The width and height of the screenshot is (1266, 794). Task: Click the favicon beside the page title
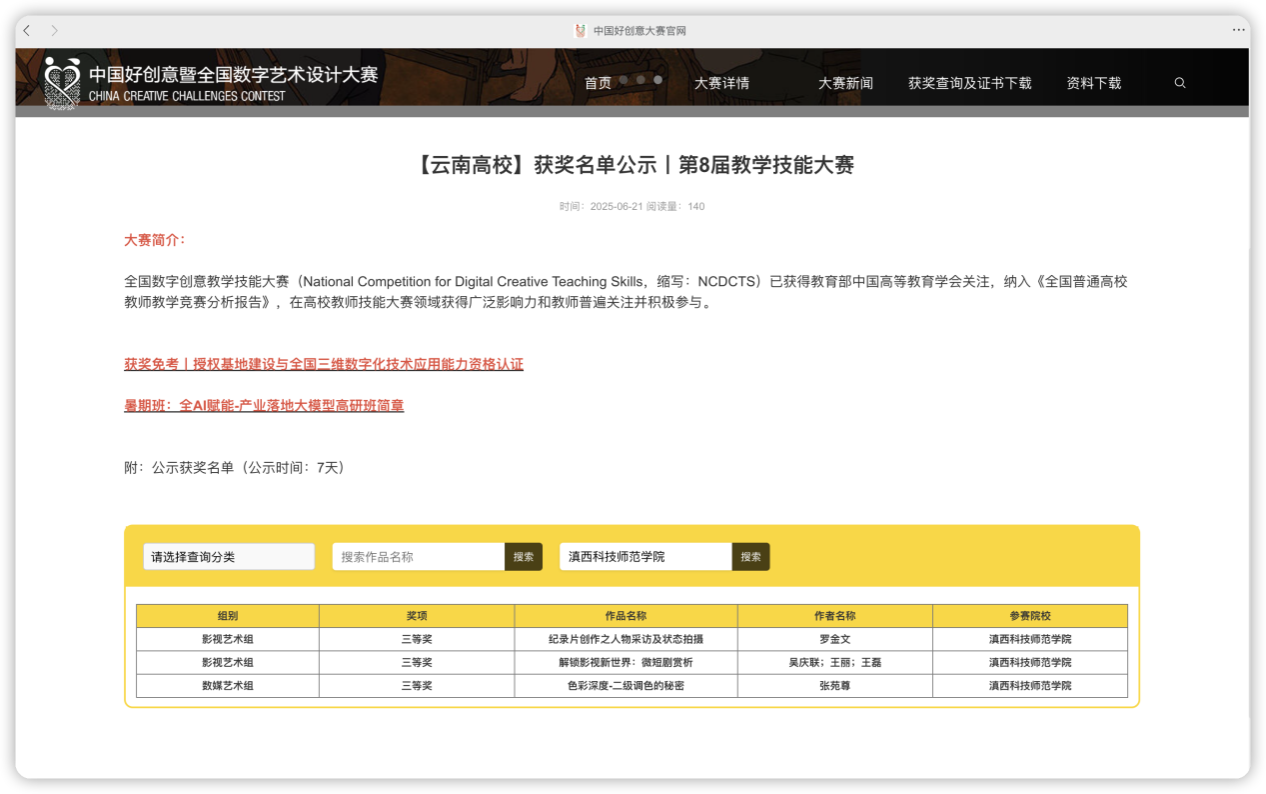580,31
